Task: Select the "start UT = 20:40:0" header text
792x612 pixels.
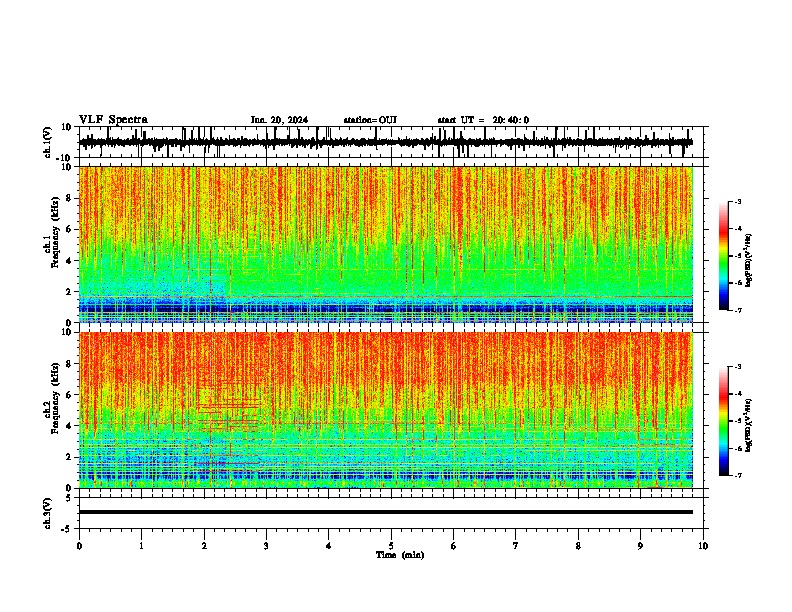Action: [483, 120]
